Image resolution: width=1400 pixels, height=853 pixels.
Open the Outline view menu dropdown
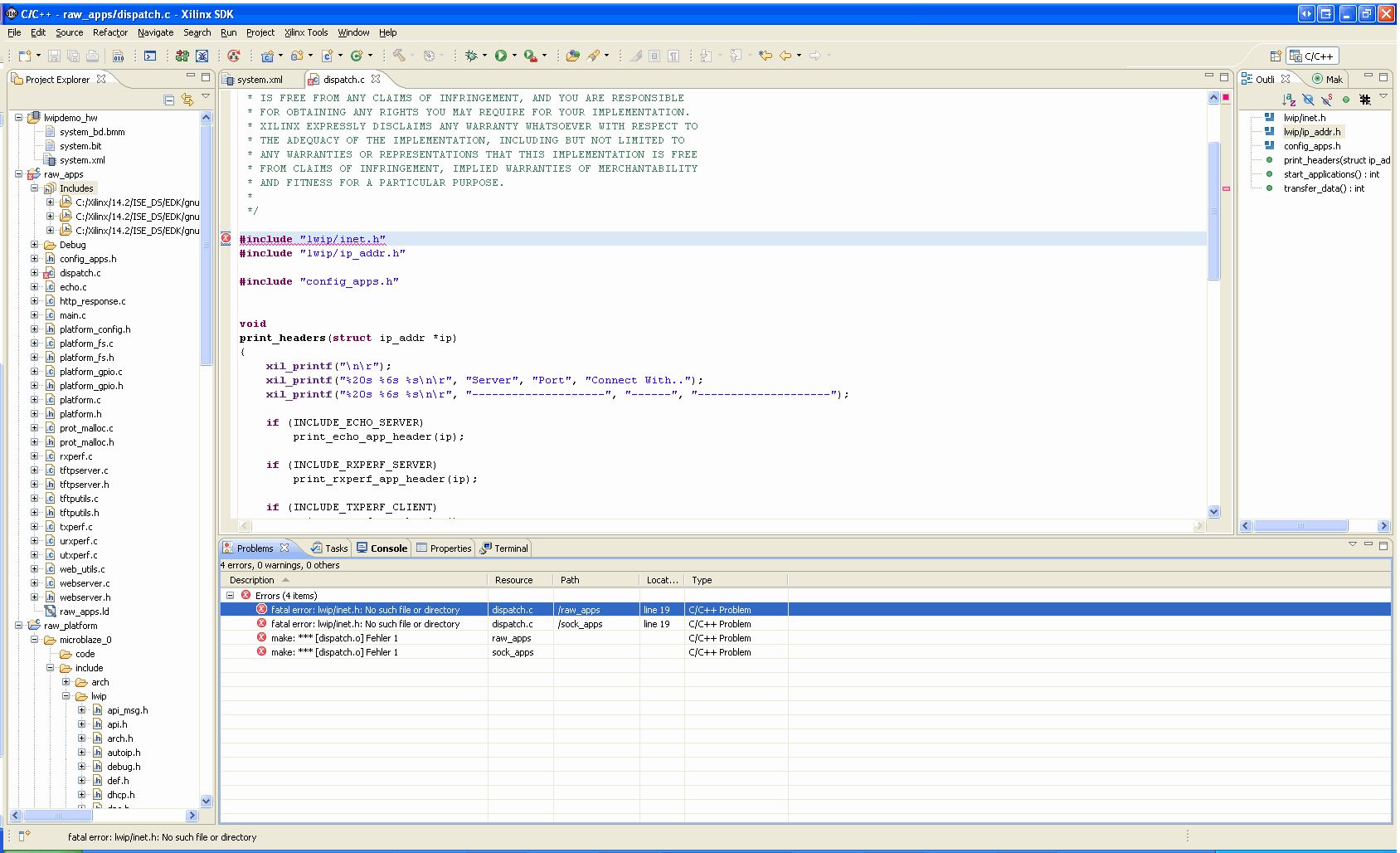point(1383,97)
